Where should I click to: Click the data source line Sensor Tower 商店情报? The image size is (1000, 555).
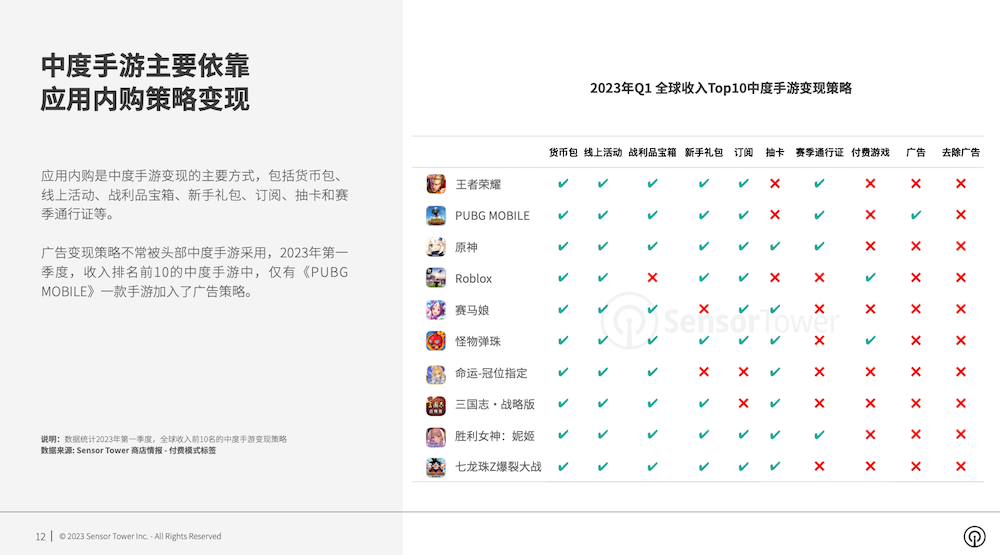(x=128, y=451)
